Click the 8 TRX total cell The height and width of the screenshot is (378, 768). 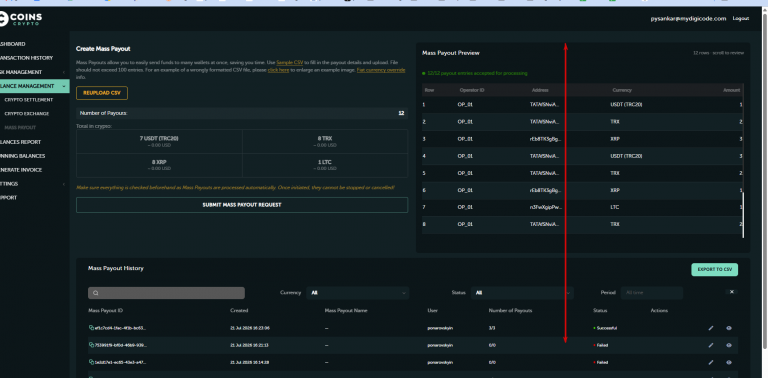[325, 142]
